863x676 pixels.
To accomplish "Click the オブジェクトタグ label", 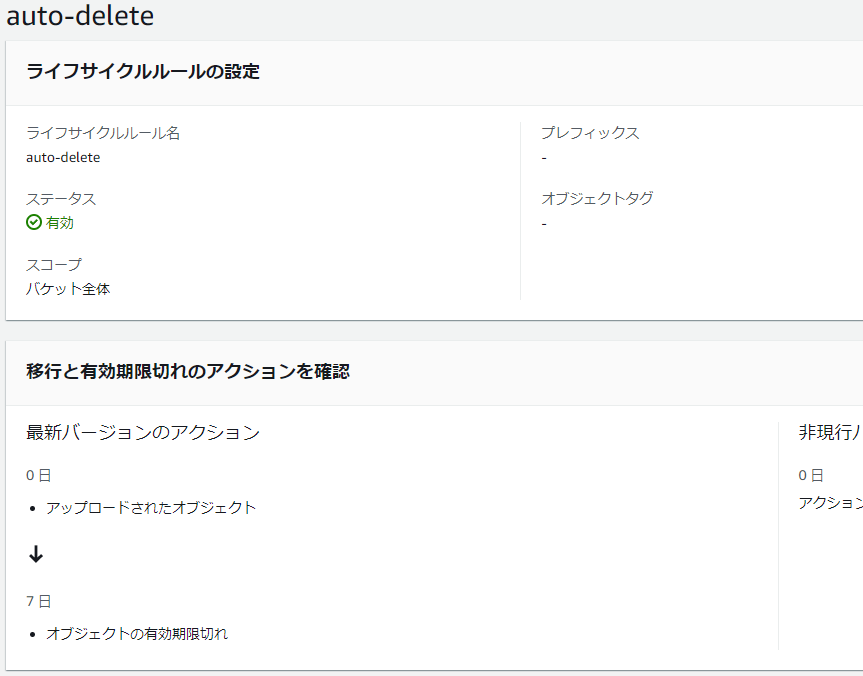I will (597, 198).
